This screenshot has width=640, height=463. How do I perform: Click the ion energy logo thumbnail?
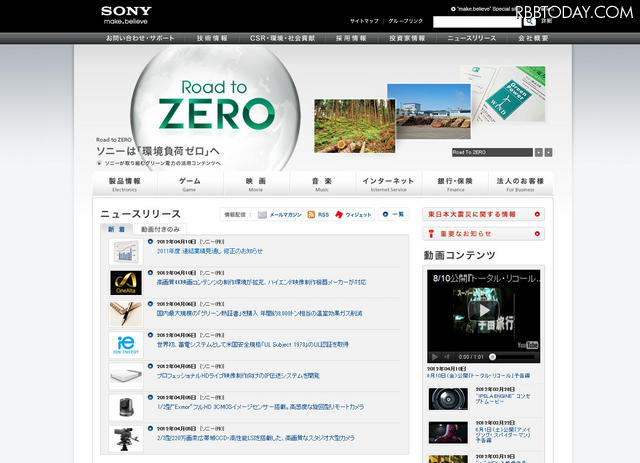pyautogui.click(x=126, y=345)
